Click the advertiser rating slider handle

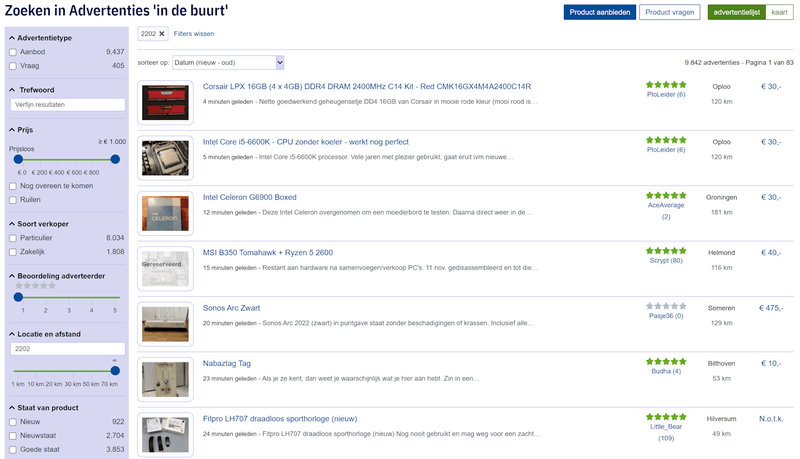point(18,297)
